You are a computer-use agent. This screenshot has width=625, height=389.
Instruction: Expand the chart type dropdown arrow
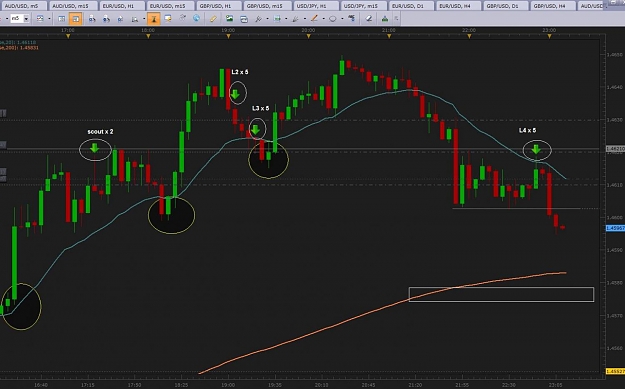coord(49,19)
